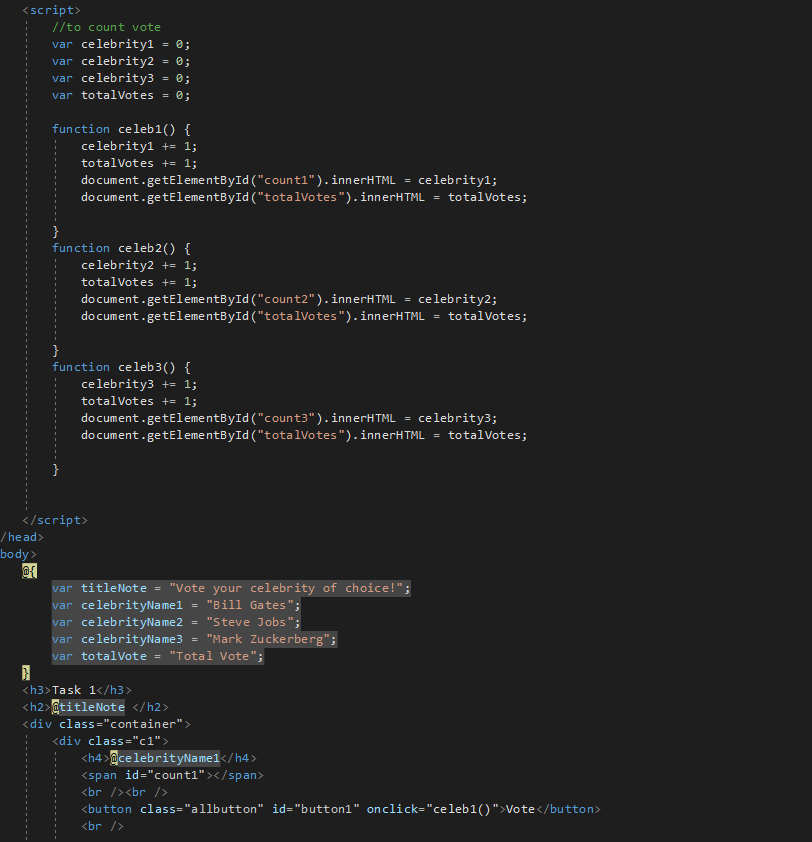Screen dimensions: 812x842
Task: Click the '<br /><br />' double break line
Action: [125, 792]
